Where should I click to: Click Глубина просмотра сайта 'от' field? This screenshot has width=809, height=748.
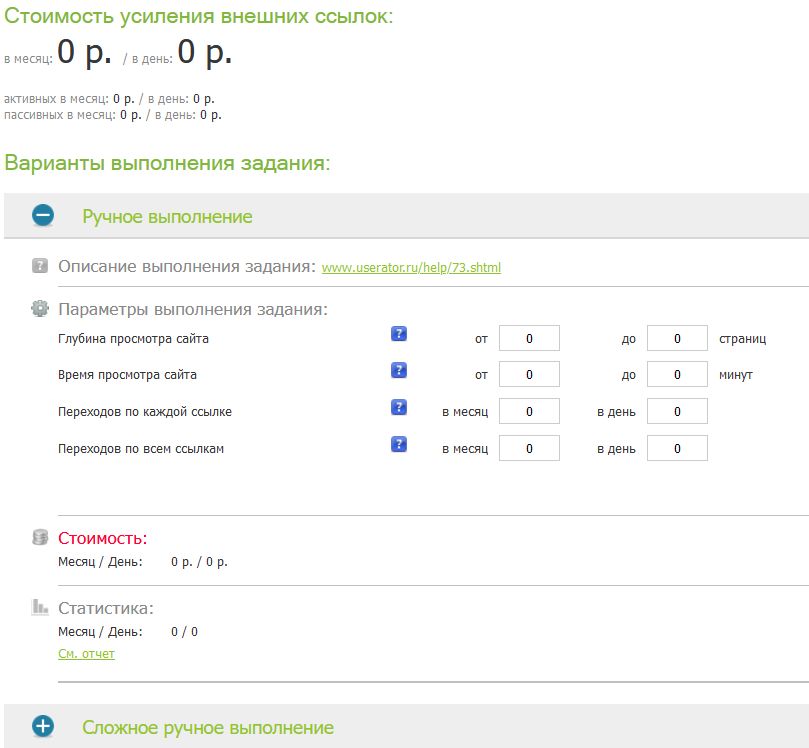coord(529,339)
